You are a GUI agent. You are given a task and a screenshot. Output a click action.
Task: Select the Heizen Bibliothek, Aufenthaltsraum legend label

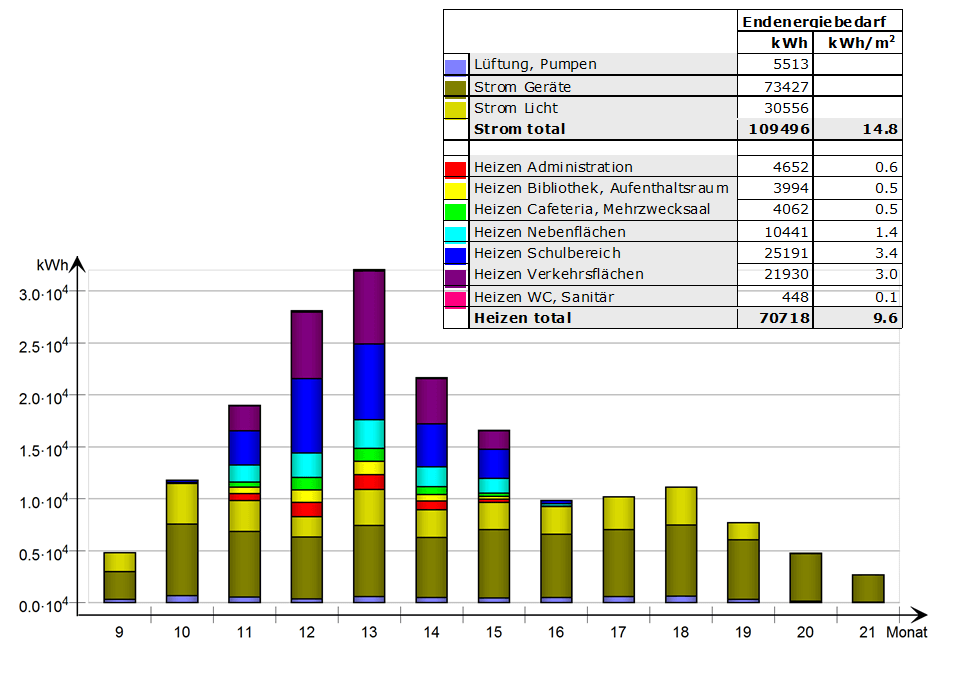tap(601, 188)
